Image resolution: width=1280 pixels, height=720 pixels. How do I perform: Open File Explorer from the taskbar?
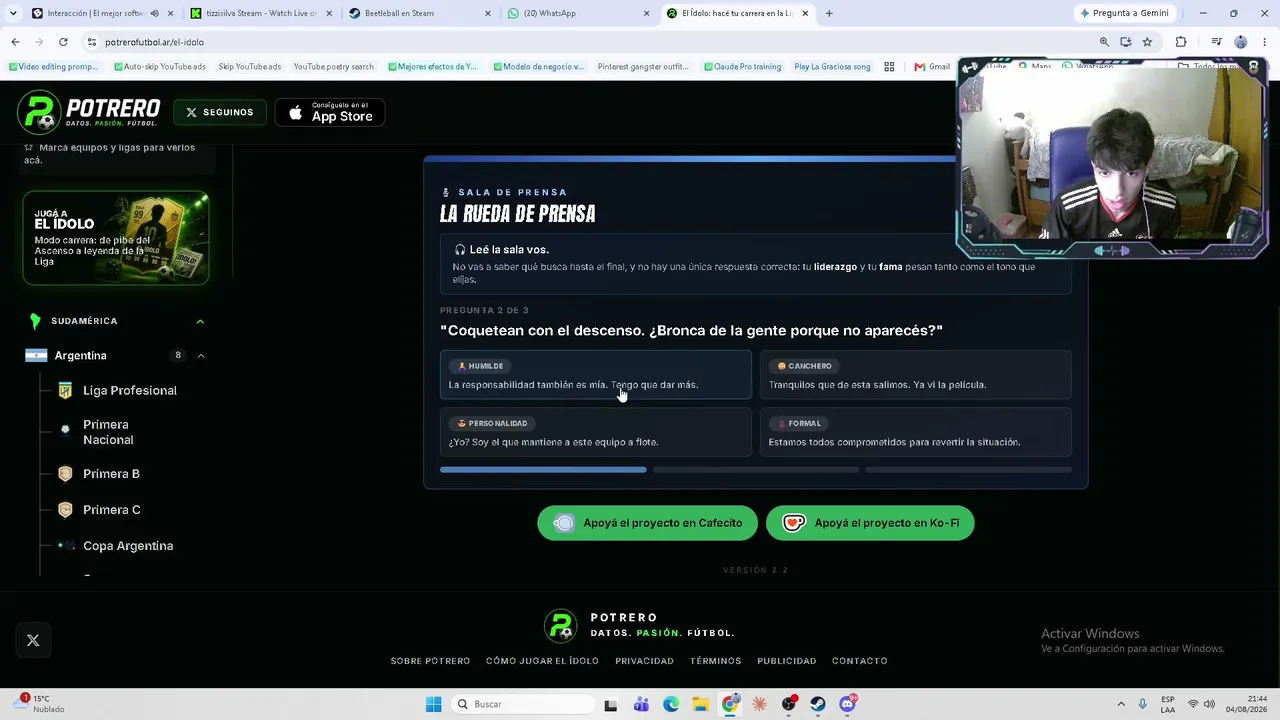(x=700, y=704)
